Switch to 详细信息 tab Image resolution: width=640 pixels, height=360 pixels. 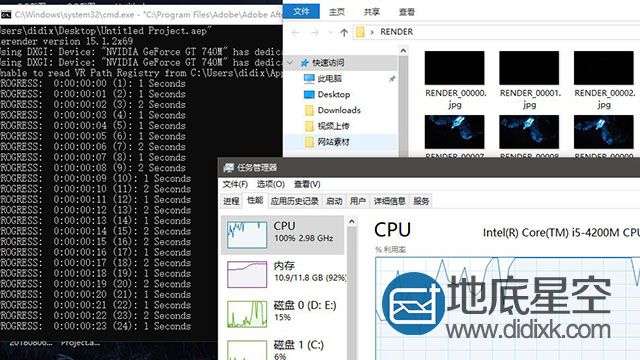[389, 201]
